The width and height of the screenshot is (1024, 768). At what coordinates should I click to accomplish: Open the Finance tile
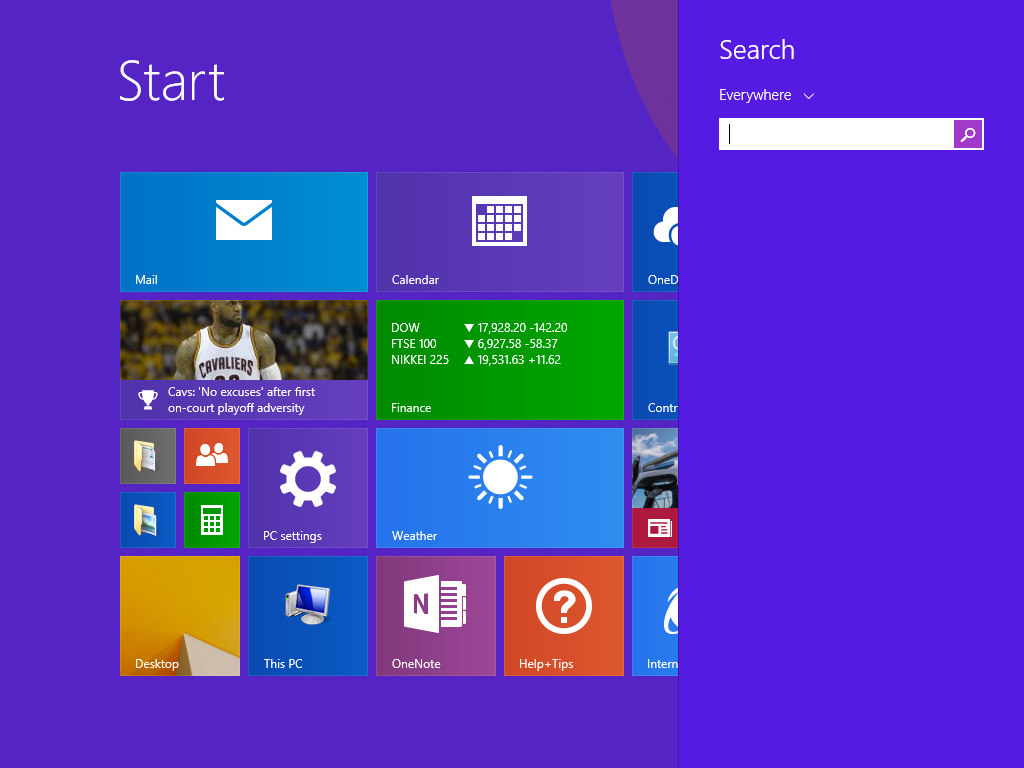point(500,360)
